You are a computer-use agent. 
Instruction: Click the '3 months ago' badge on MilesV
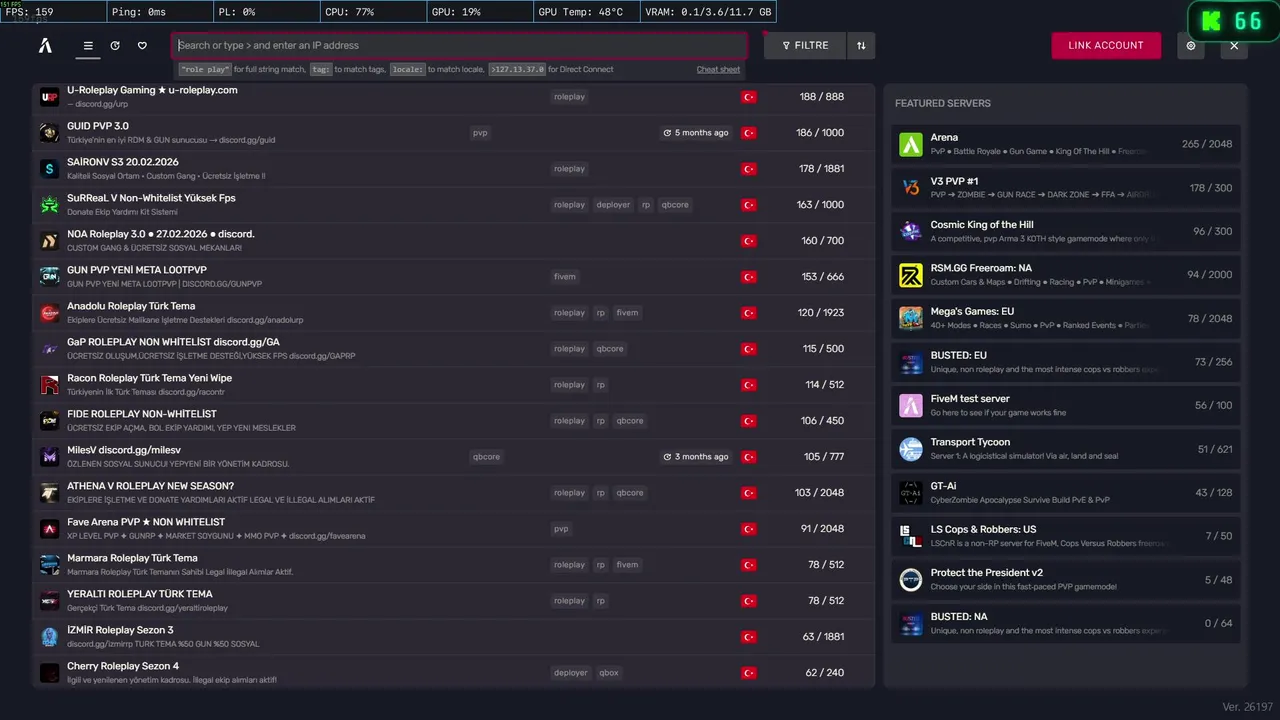pos(696,457)
